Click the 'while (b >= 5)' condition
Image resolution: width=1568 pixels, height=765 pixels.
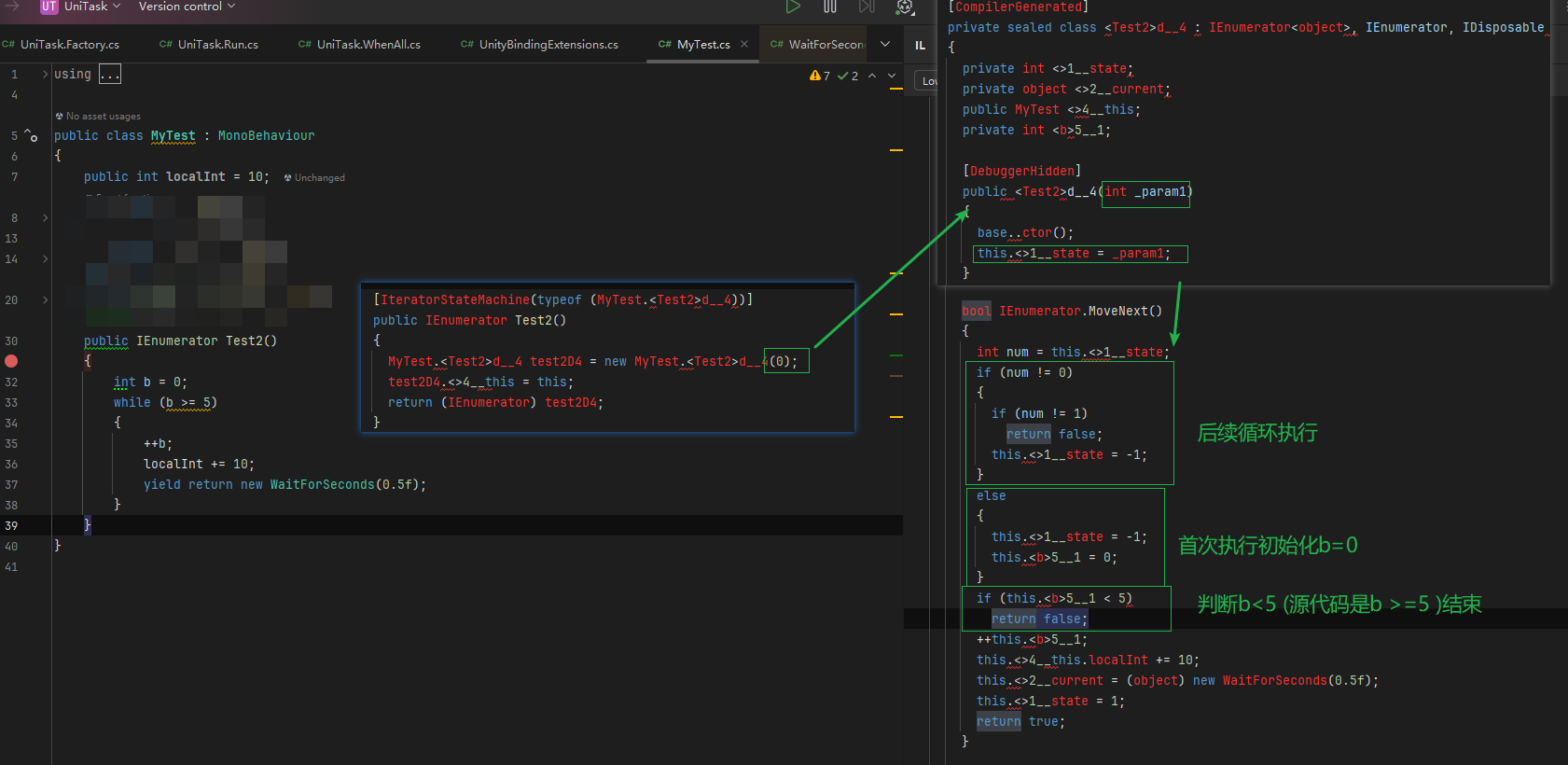click(x=165, y=402)
